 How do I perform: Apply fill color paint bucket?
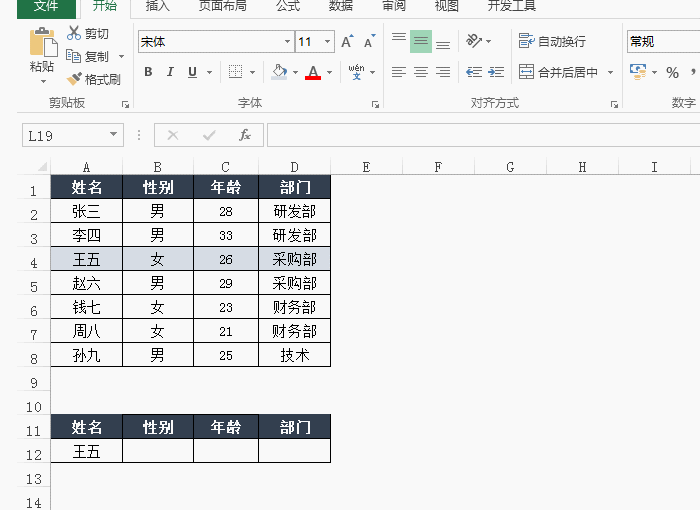coord(279,72)
